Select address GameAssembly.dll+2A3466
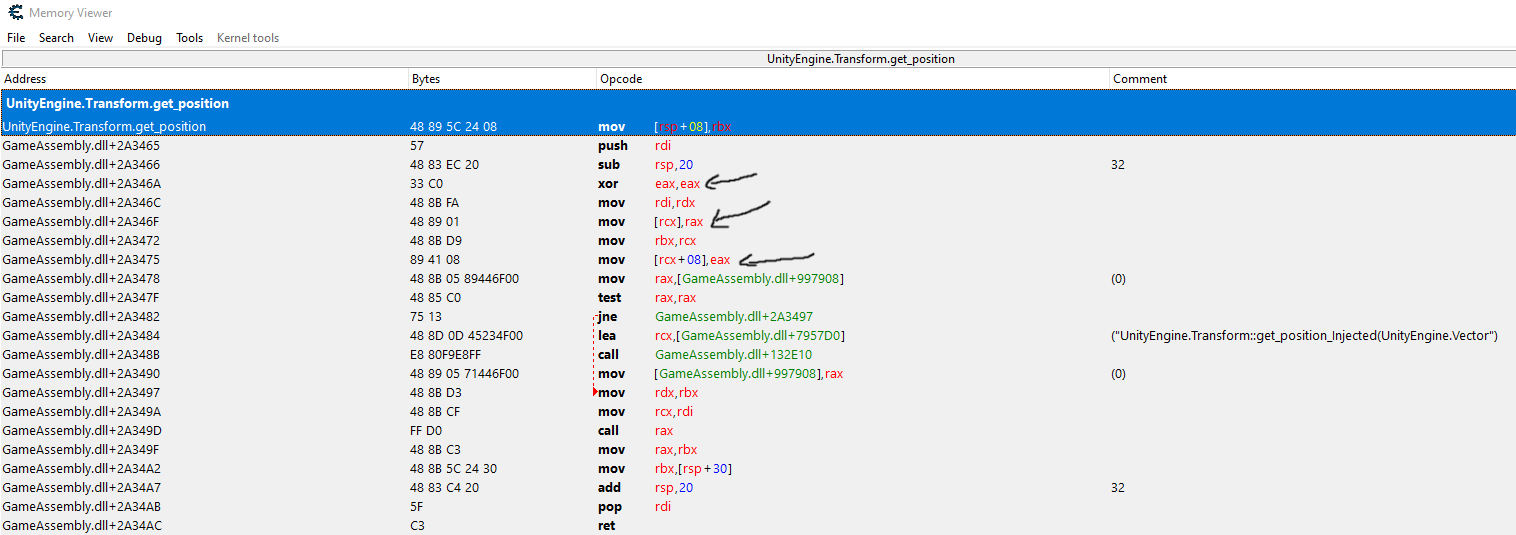Image resolution: width=1516 pixels, height=535 pixels. pyautogui.click(x=81, y=165)
